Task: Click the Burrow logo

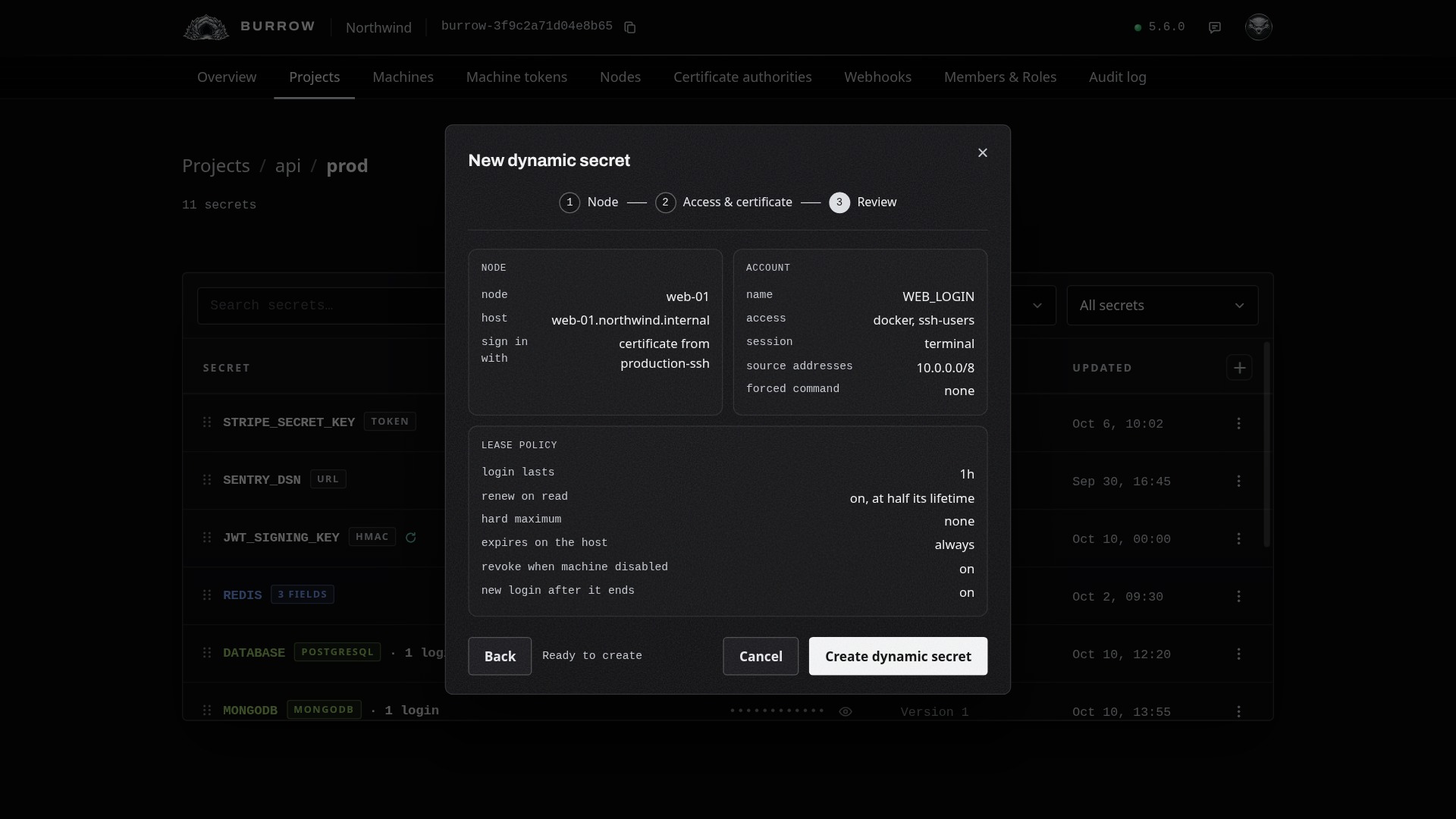Action: (206, 27)
